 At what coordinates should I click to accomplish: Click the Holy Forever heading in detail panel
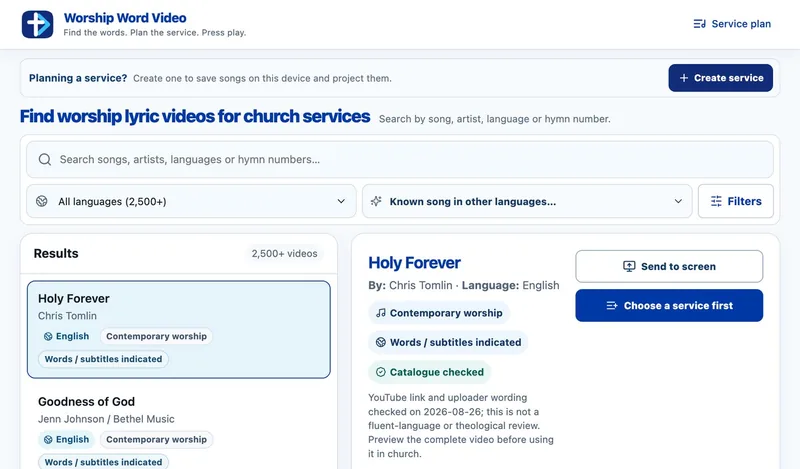[414, 263]
